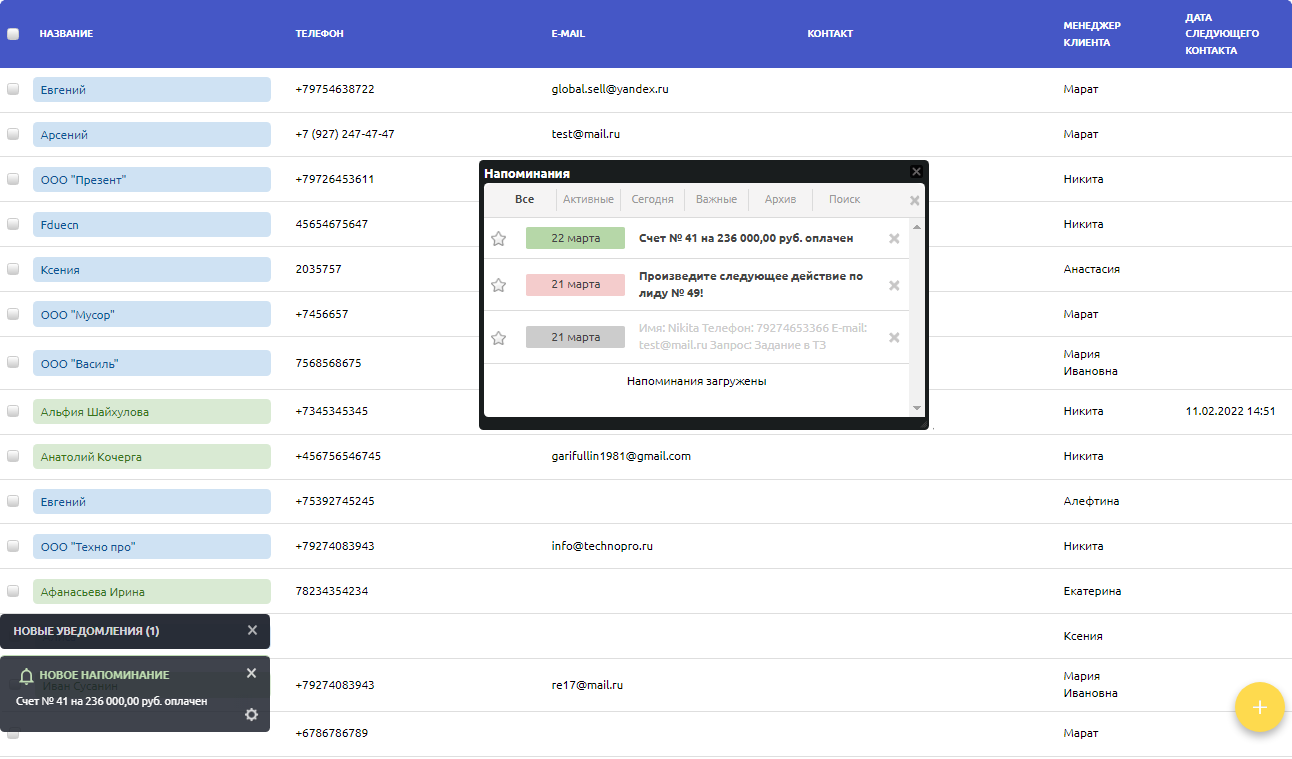
Task: Click the yellow plus add button
Action: (x=1259, y=707)
